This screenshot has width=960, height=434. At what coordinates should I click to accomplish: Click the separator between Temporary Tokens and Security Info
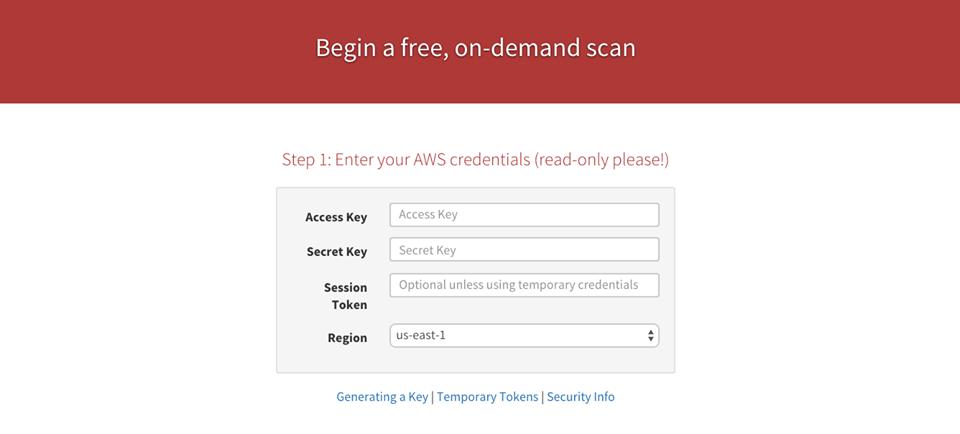(x=542, y=397)
